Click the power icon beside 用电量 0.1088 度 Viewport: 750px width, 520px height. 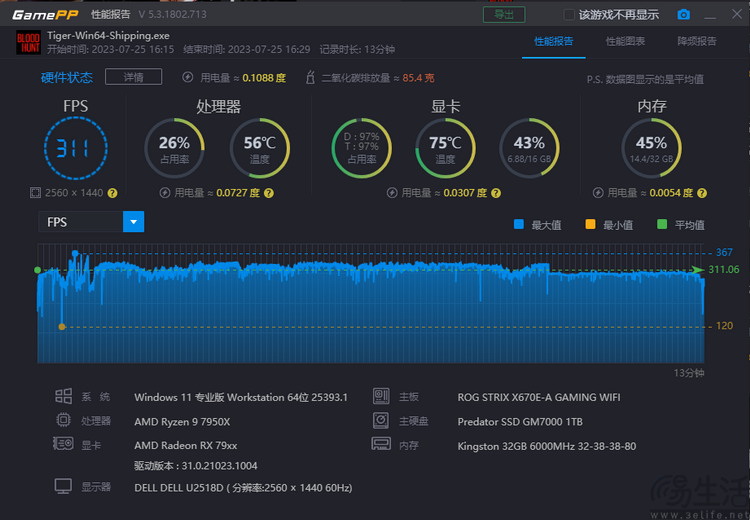[188, 77]
